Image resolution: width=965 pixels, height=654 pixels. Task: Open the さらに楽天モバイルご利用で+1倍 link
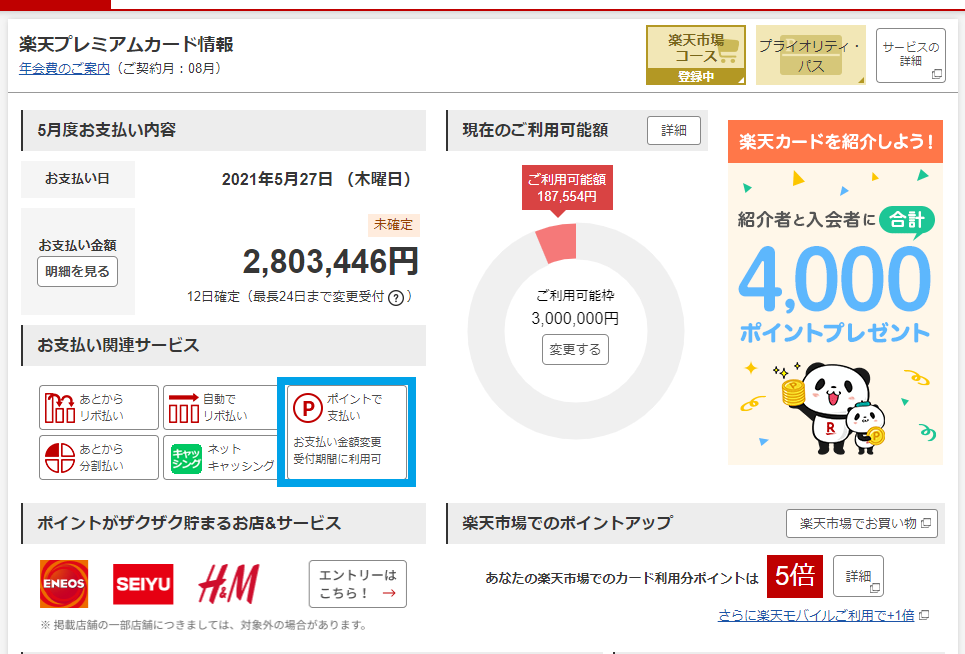coord(816,615)
